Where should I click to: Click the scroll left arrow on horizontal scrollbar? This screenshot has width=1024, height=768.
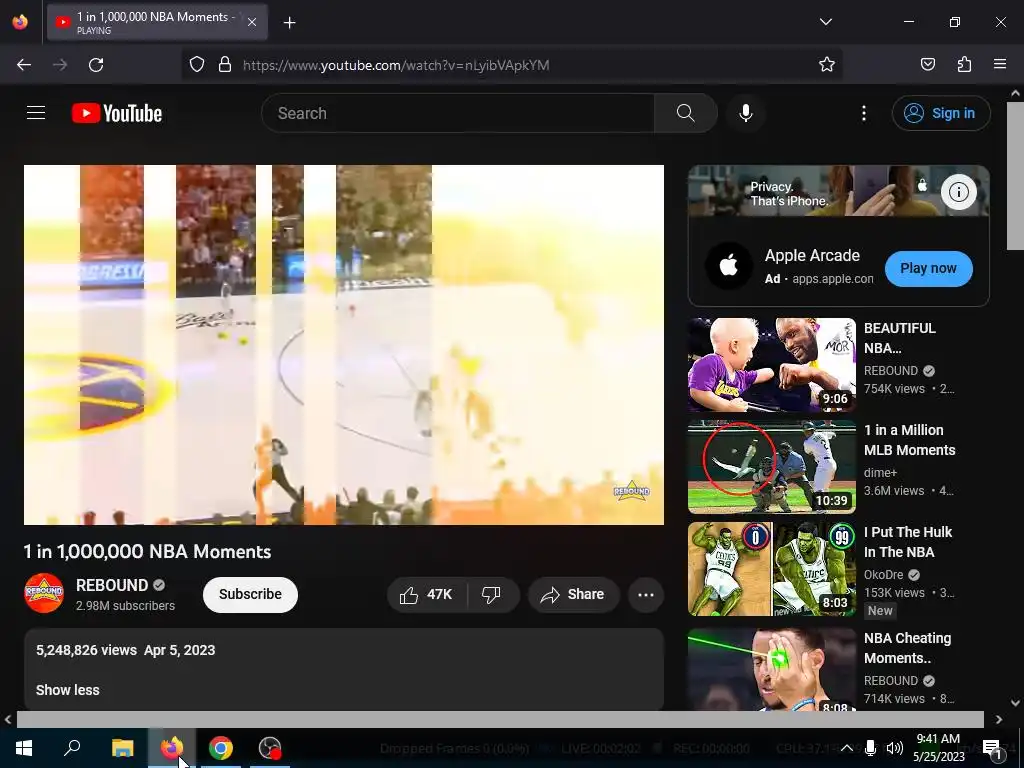pos(8,719)
